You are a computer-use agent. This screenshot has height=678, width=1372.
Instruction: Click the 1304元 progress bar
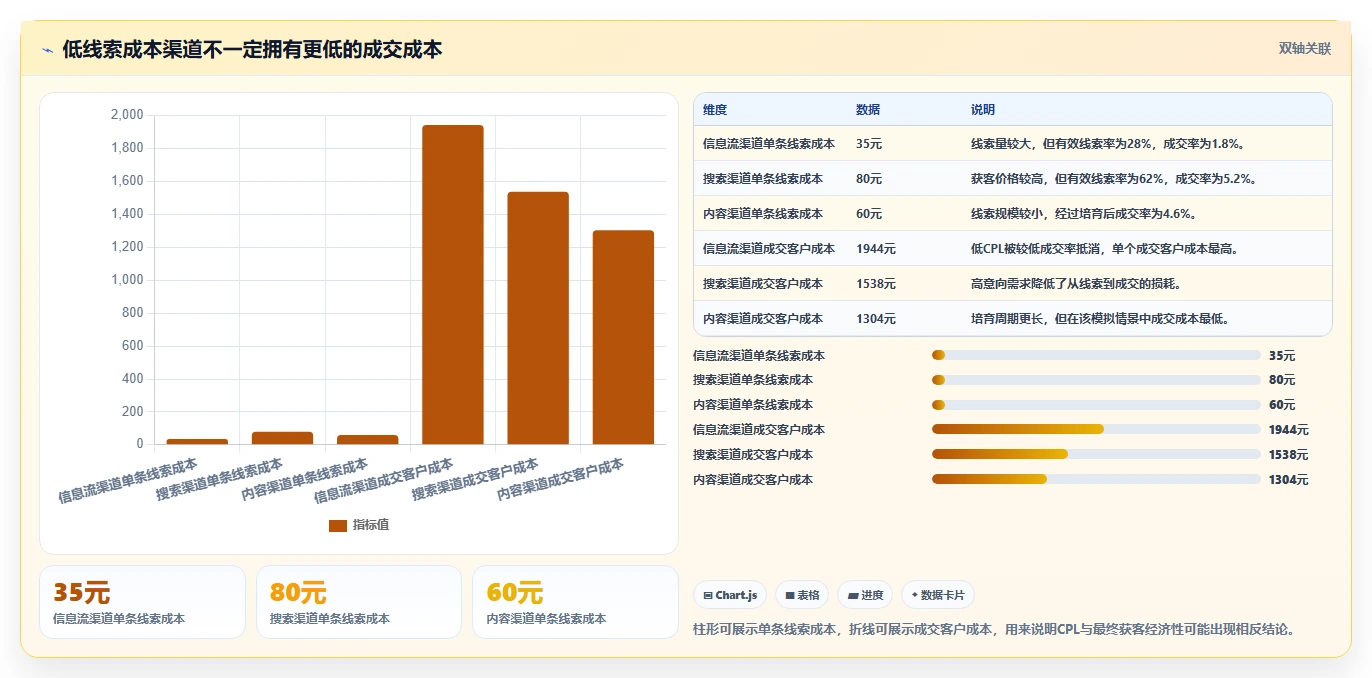tap(1096, 479)
